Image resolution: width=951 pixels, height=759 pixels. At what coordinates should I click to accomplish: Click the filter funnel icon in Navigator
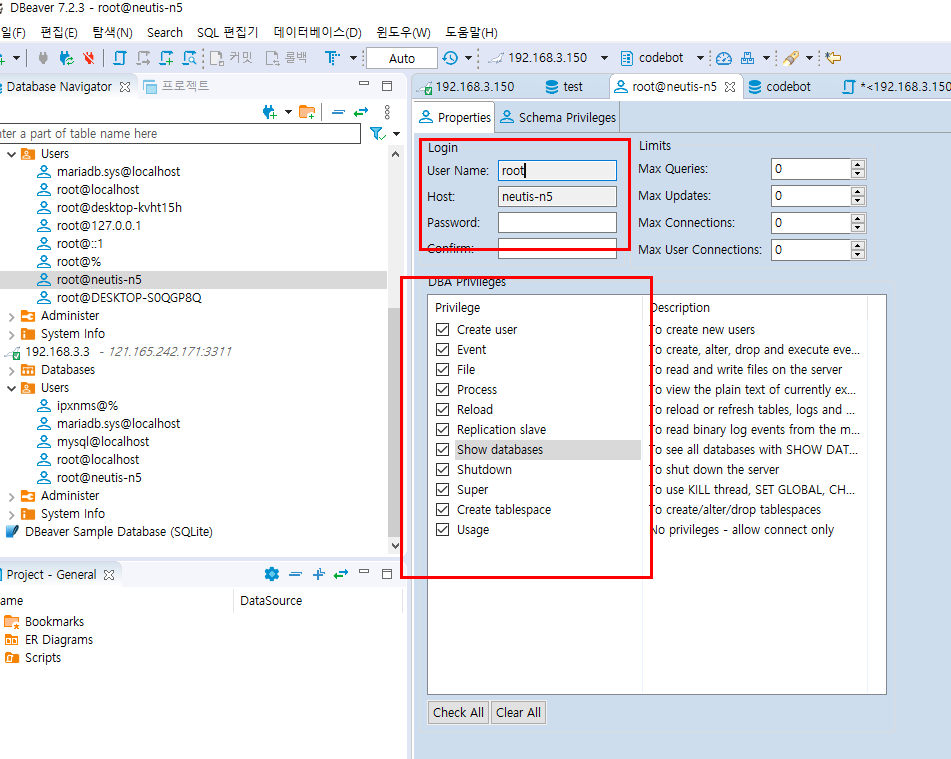pyautogui.click(x=377, y=133)
